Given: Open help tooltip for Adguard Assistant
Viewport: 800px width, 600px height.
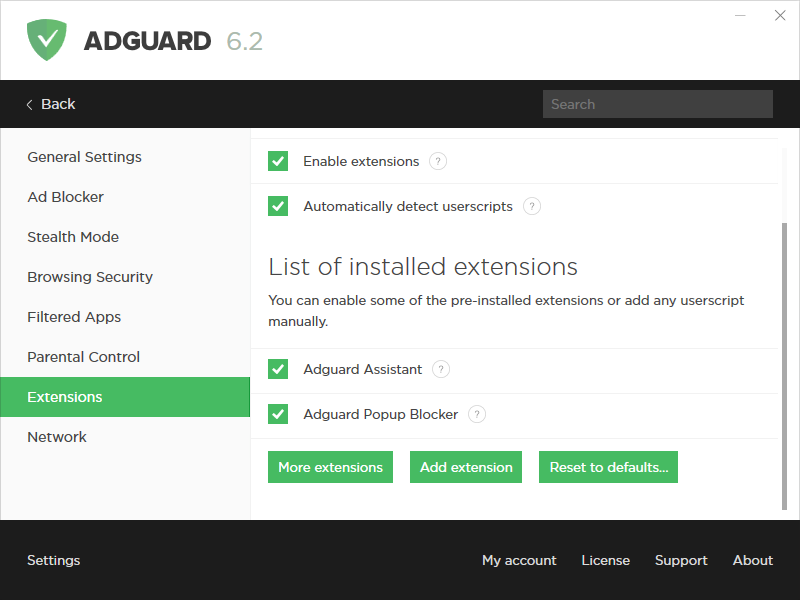Looking at the screenshot, I should tap(441, 369).
